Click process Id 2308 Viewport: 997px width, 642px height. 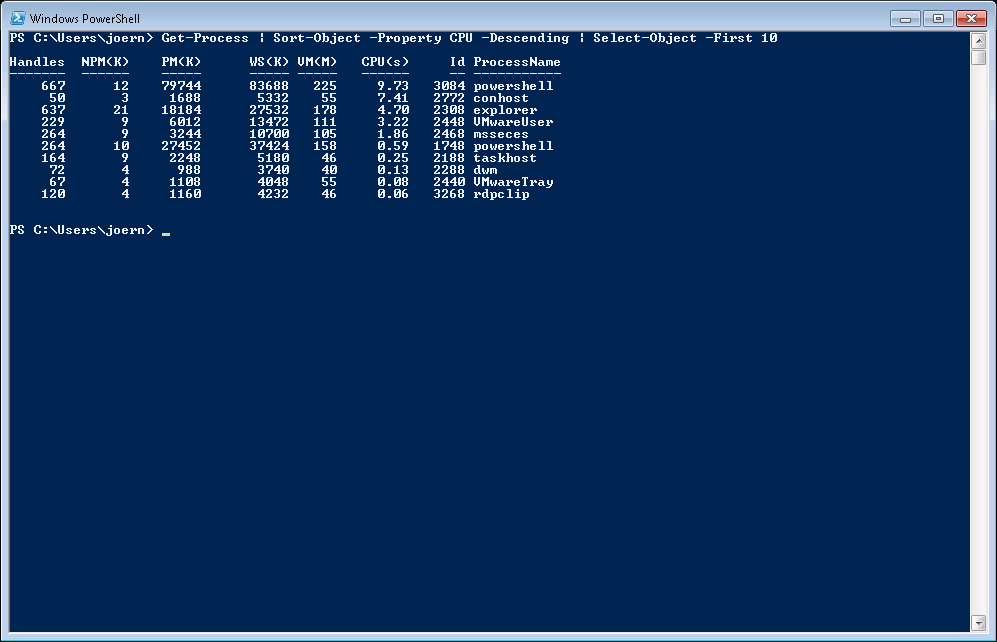click(449, 110)
